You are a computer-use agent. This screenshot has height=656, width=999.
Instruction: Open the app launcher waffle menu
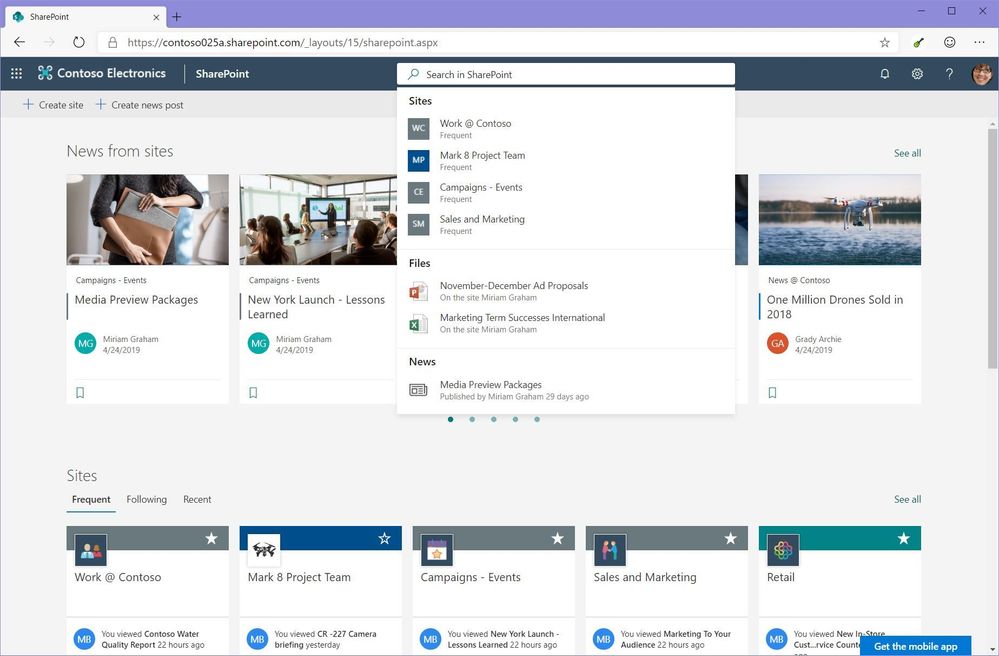17,73
